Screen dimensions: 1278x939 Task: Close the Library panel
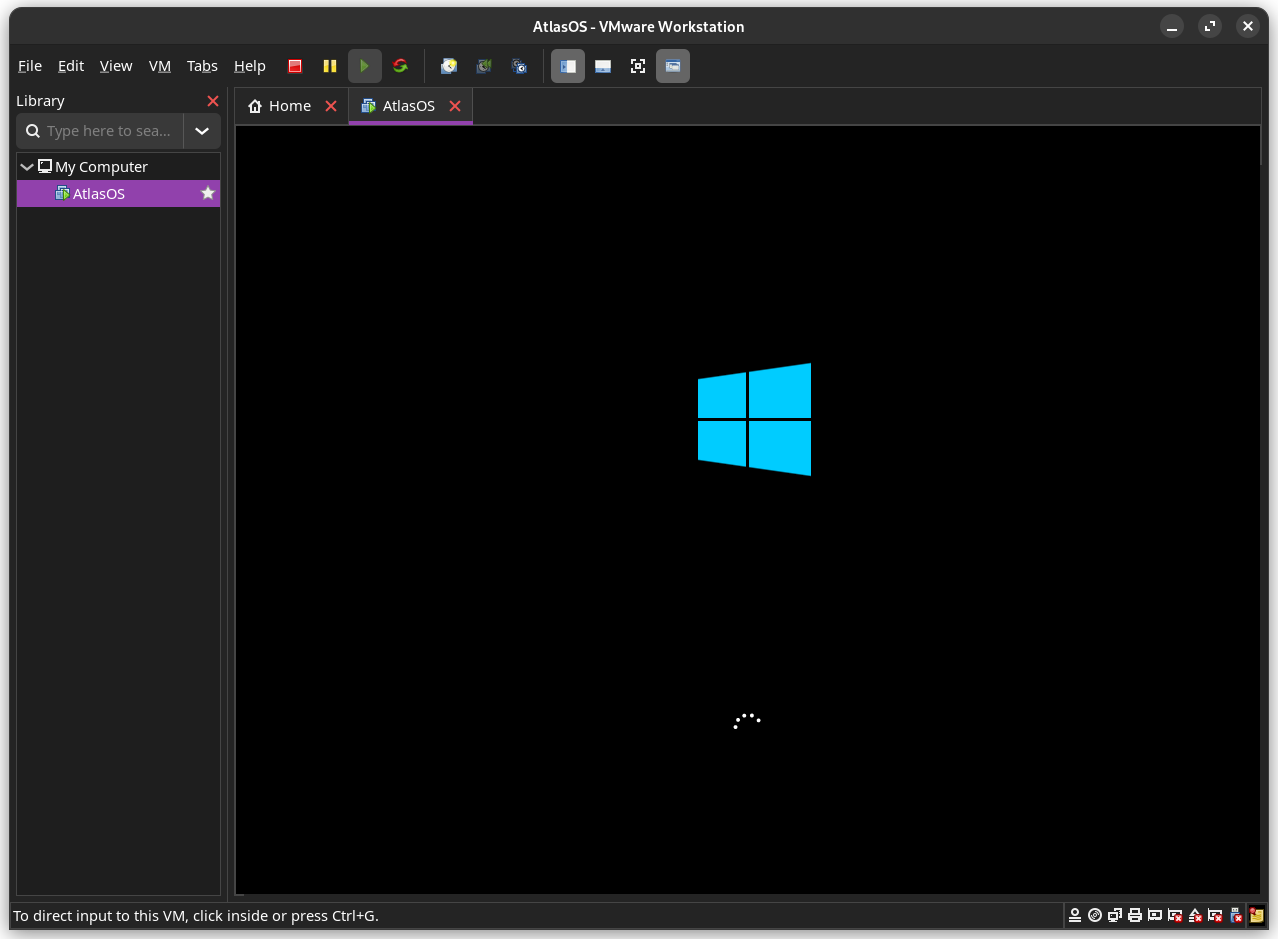tap(212, 101)
